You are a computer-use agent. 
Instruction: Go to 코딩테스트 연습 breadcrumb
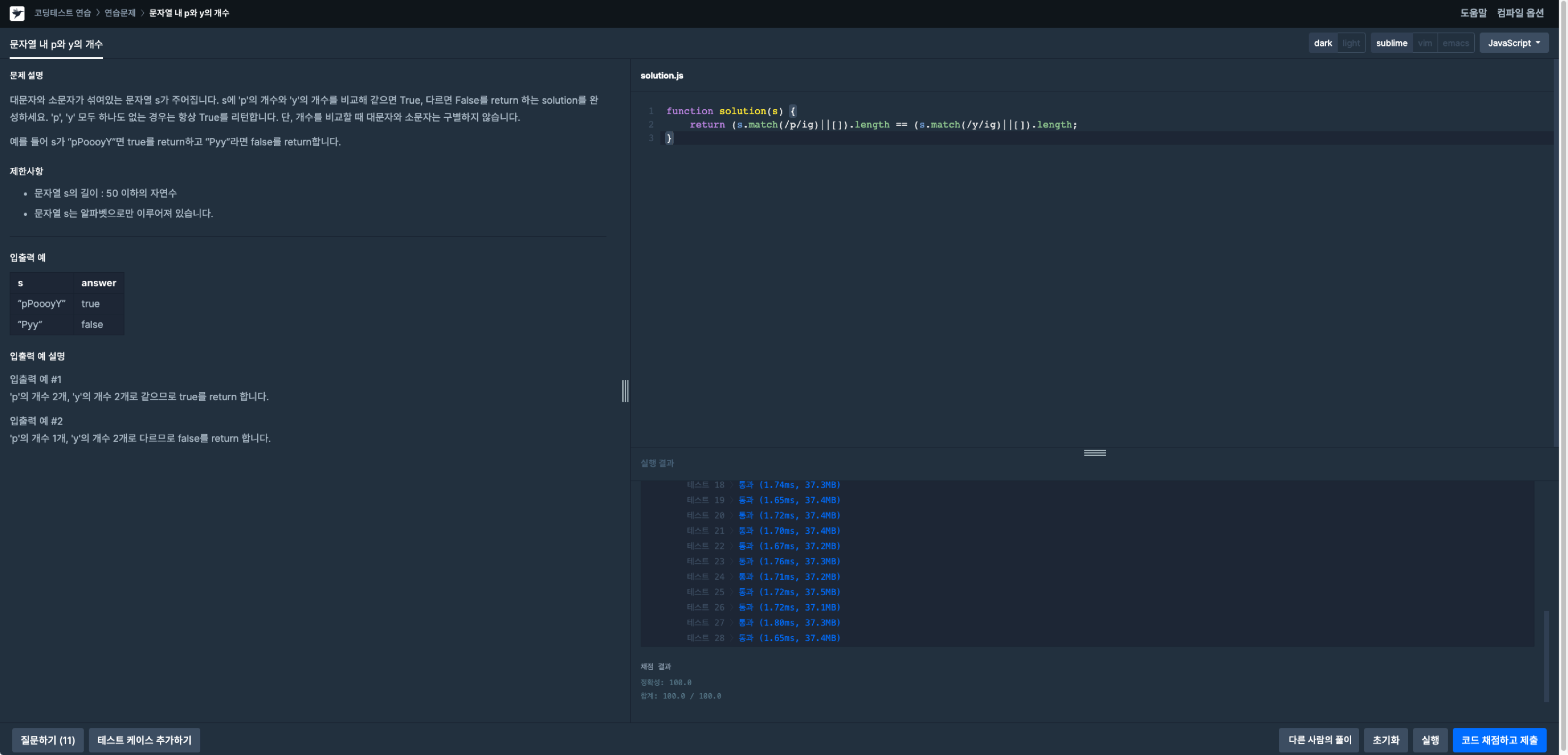[x=62, y=13]
